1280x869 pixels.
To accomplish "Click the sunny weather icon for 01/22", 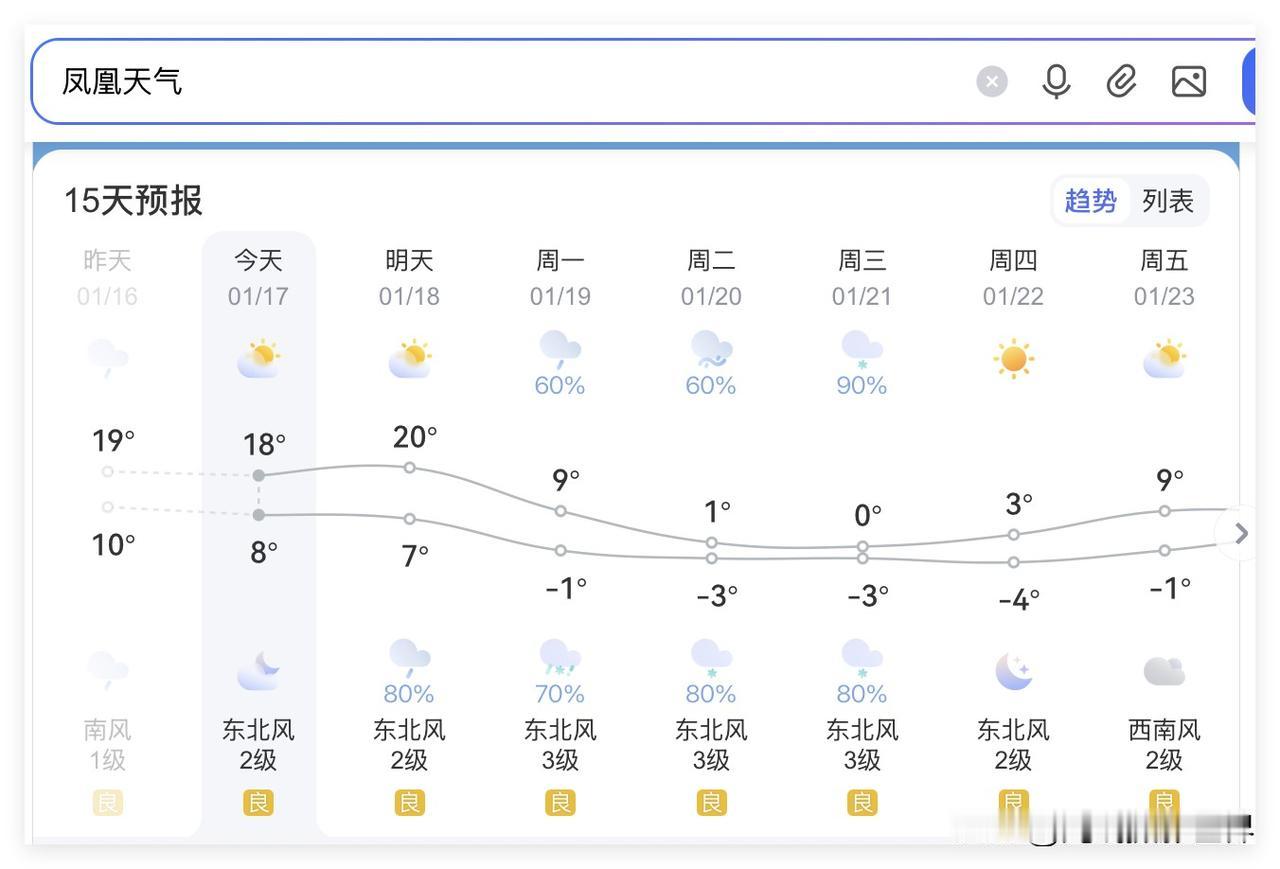I will click(1013, 358).
